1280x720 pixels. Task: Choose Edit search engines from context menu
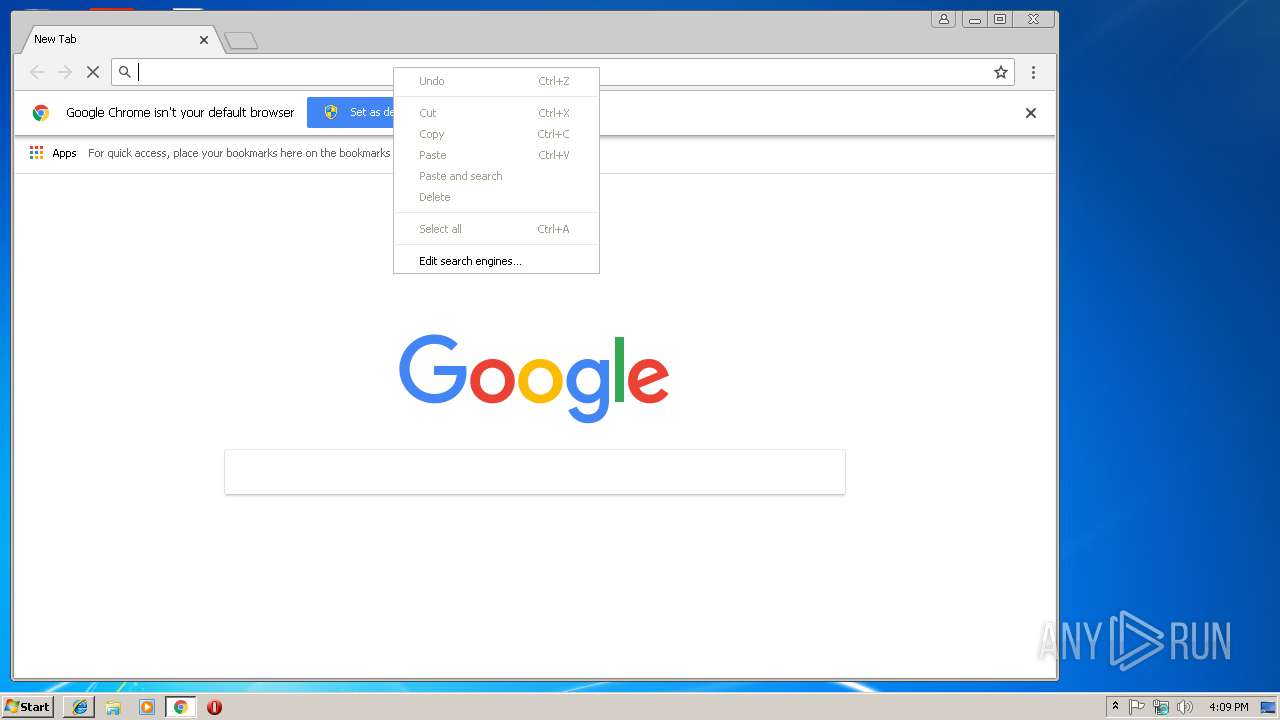click(x=496, y=261)
